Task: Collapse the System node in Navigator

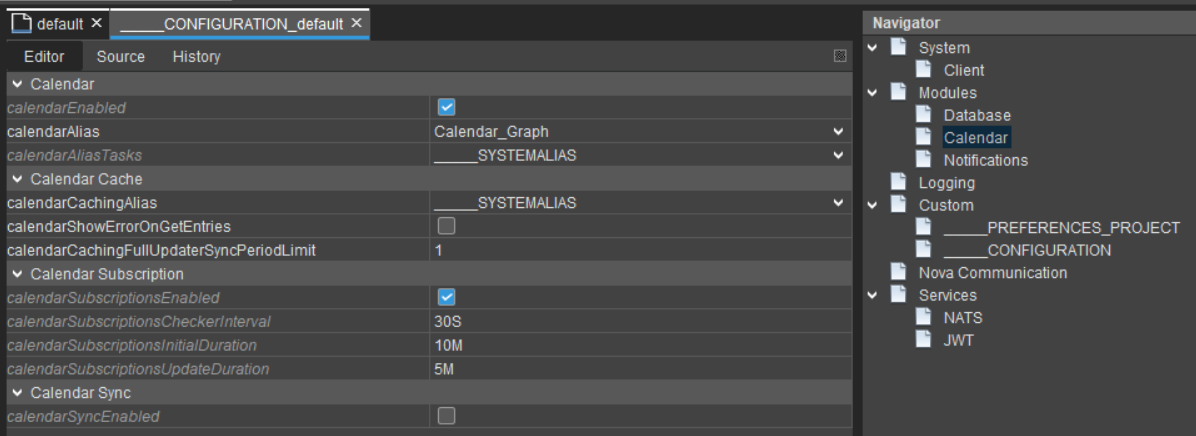Action: (873, 47)
